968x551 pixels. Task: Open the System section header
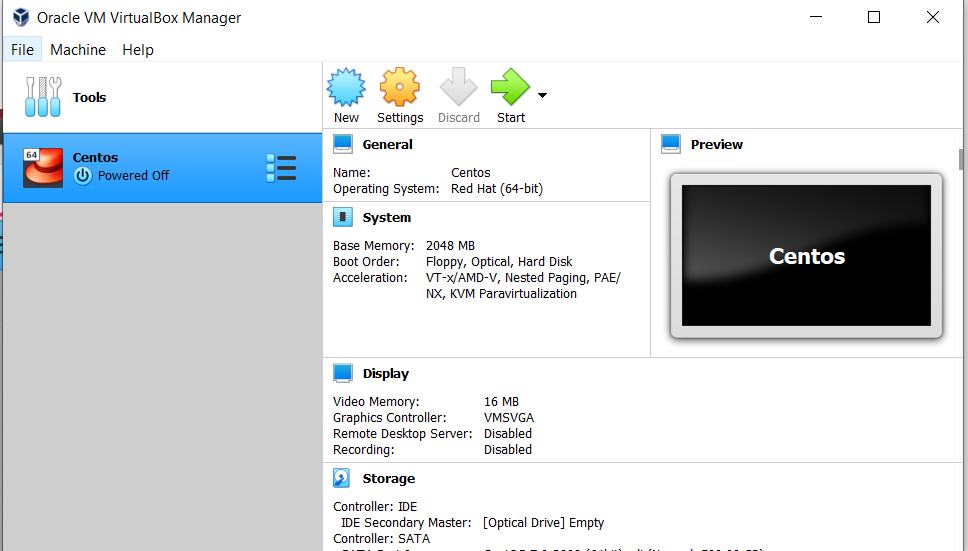click(x=386, y=217)
